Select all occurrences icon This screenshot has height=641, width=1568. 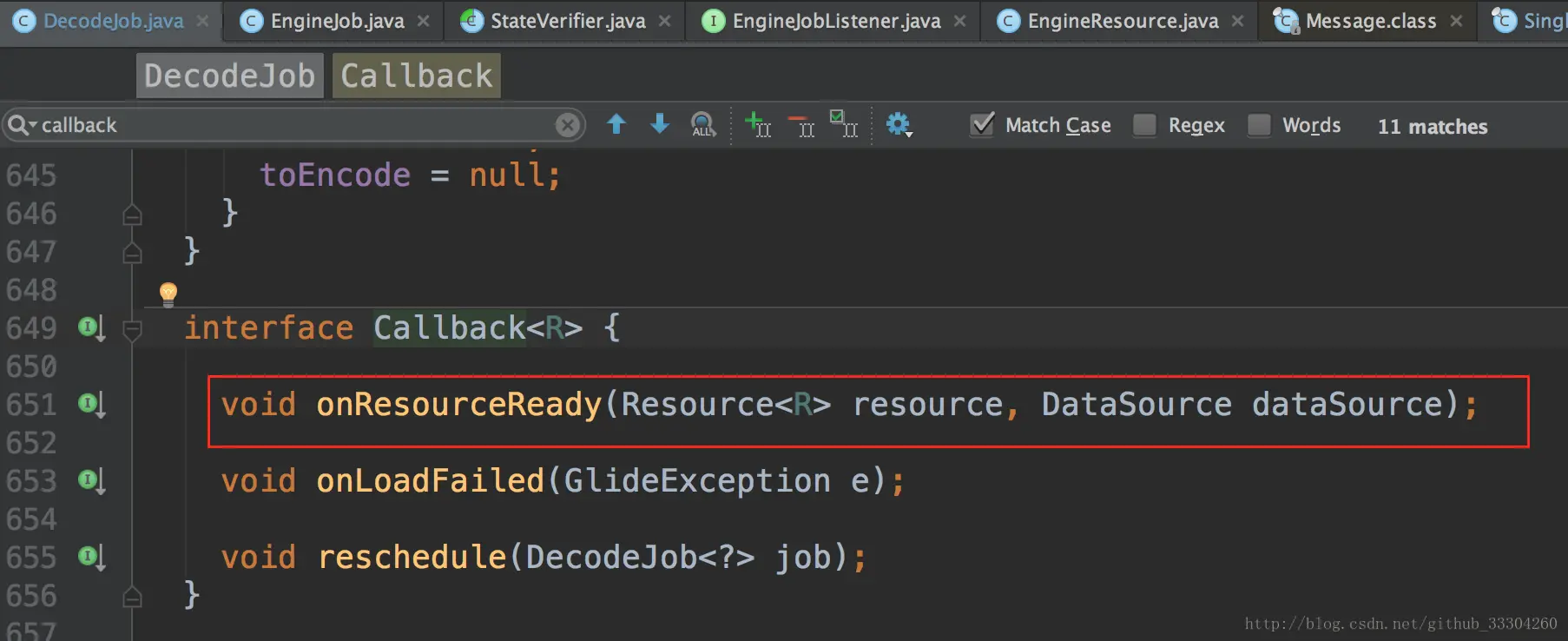click(844, 124)
